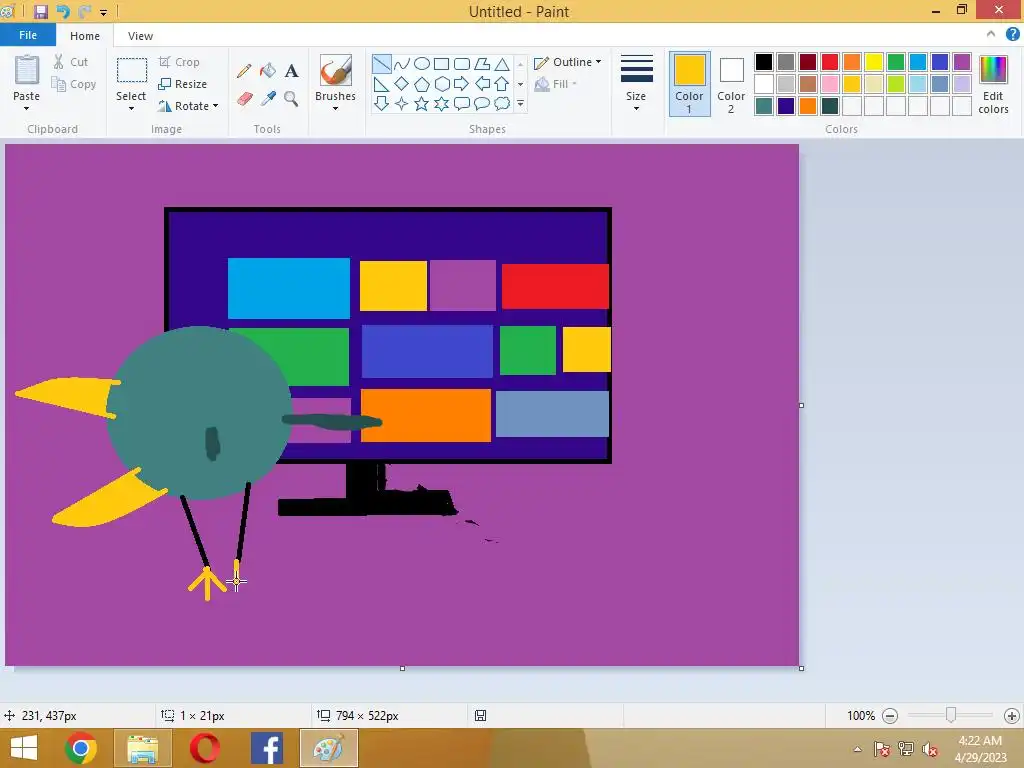Choose the Oval callout shape
Screen dimensions: 1024x768
coord(482,103)
